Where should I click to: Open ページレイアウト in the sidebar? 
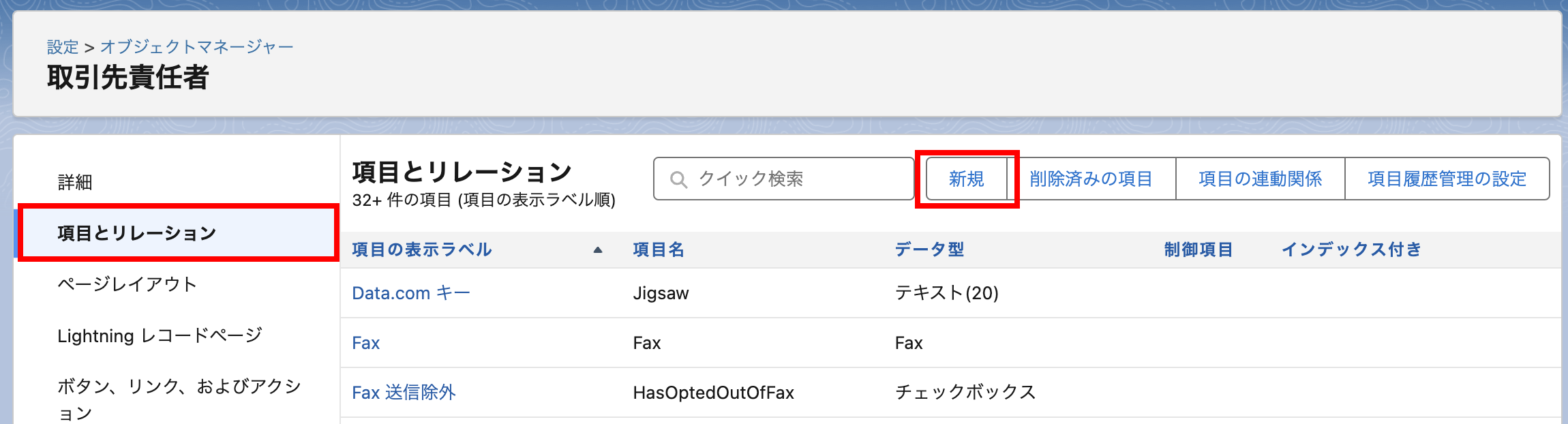[127, 284]
